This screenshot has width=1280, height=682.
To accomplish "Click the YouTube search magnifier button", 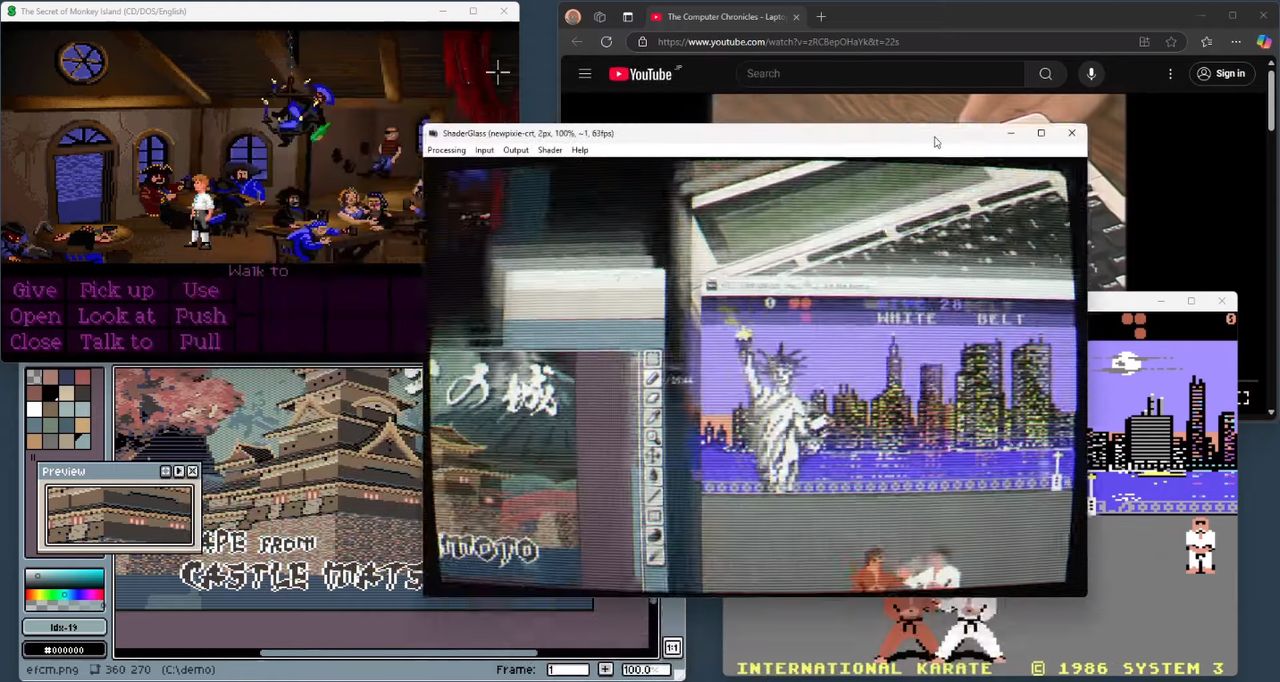I will (1045, 74).
